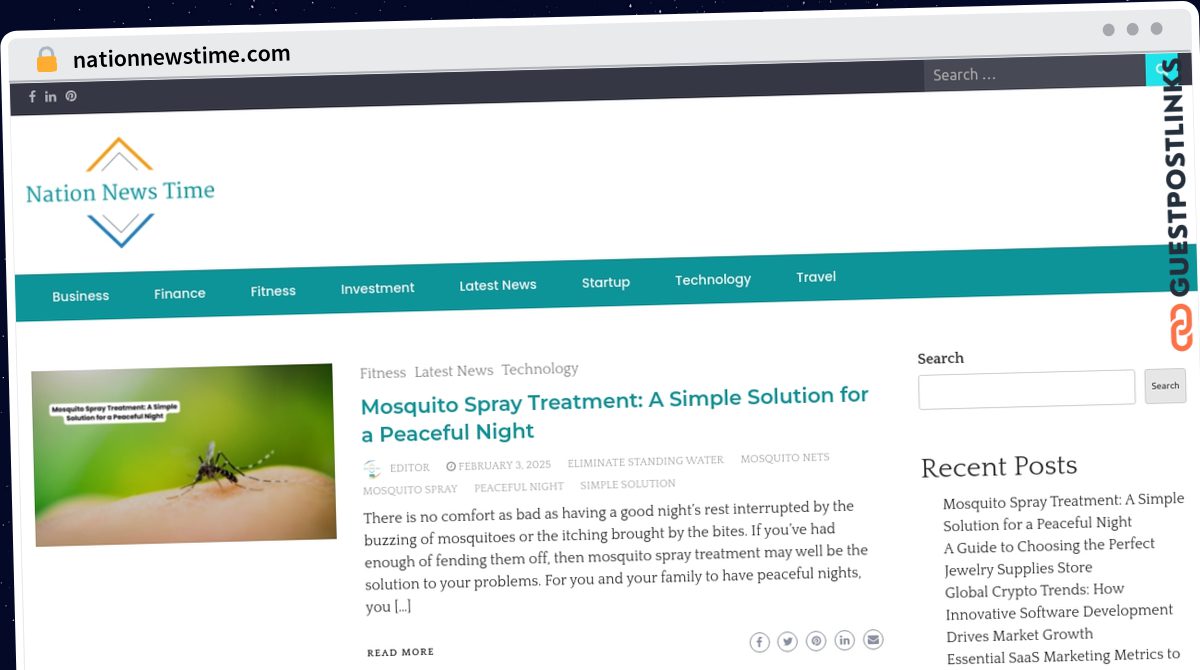Open the Technology menu item
1200x670 pixels.
click(713, 280)
